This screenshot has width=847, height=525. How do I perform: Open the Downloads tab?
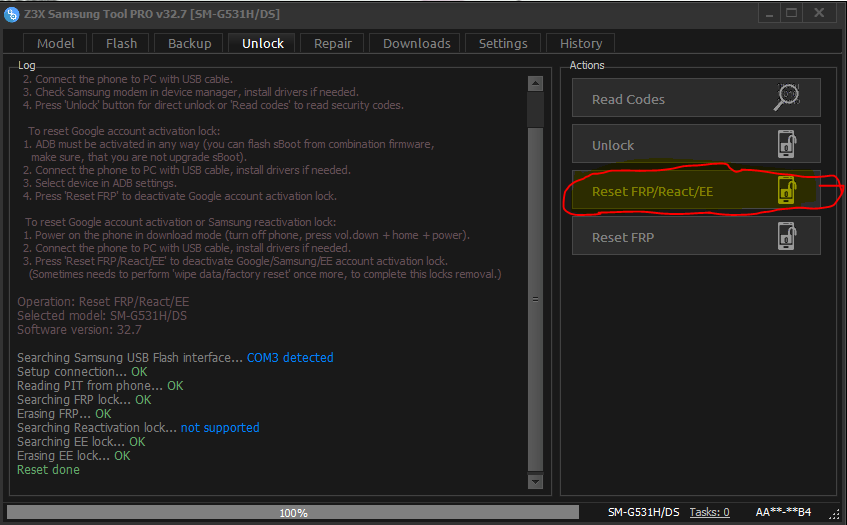pyautogui.click(x=416, y=43)
